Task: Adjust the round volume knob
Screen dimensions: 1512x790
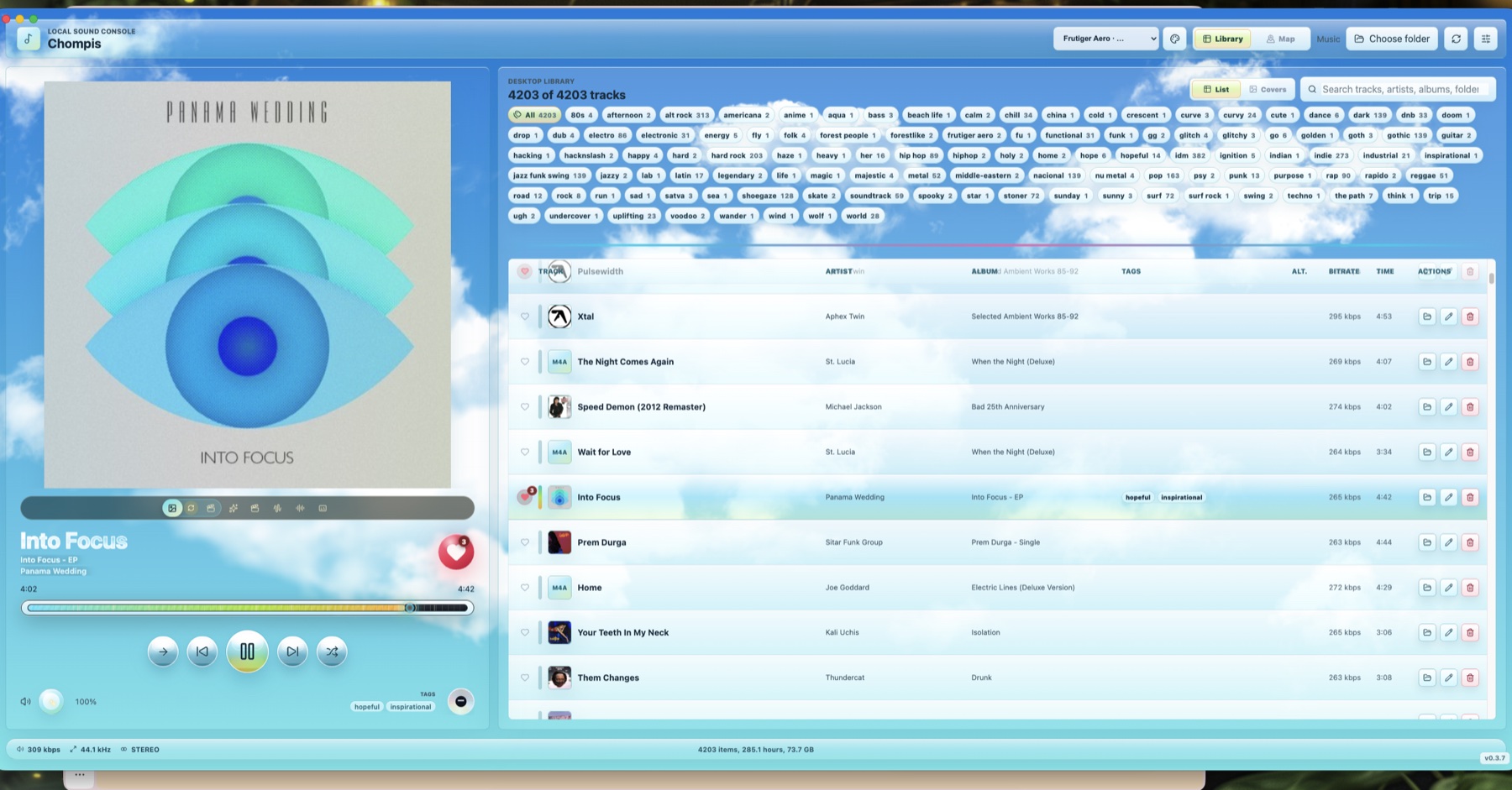Action: [x=51, y=701]
